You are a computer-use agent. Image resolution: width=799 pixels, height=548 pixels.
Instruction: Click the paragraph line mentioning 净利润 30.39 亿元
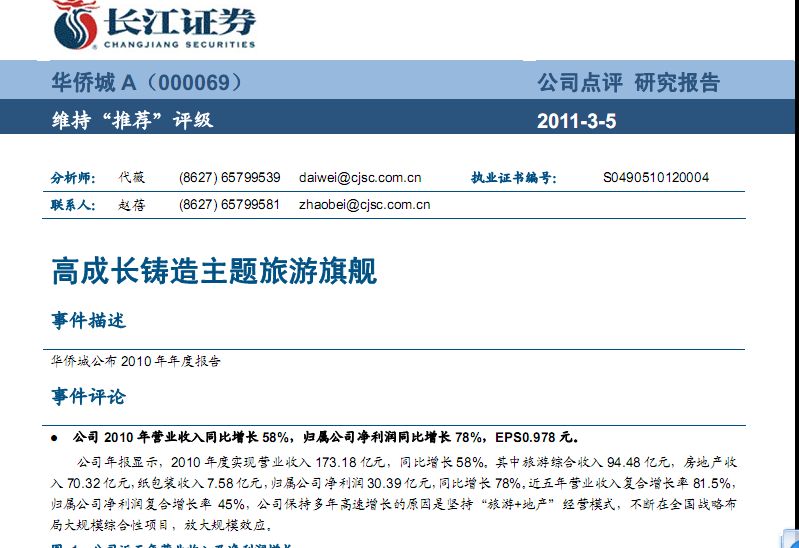click(393, 483)
